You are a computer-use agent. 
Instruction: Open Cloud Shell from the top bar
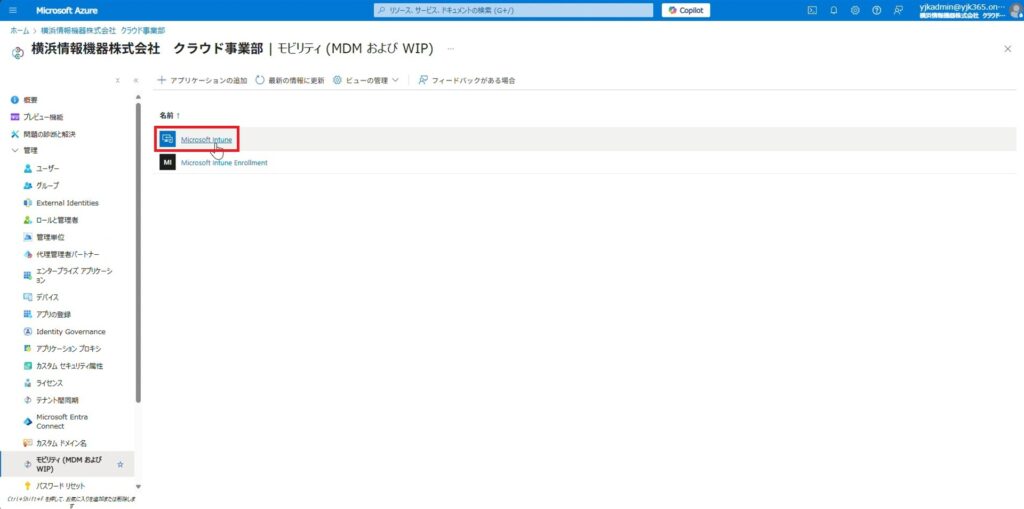coord(812,10)
